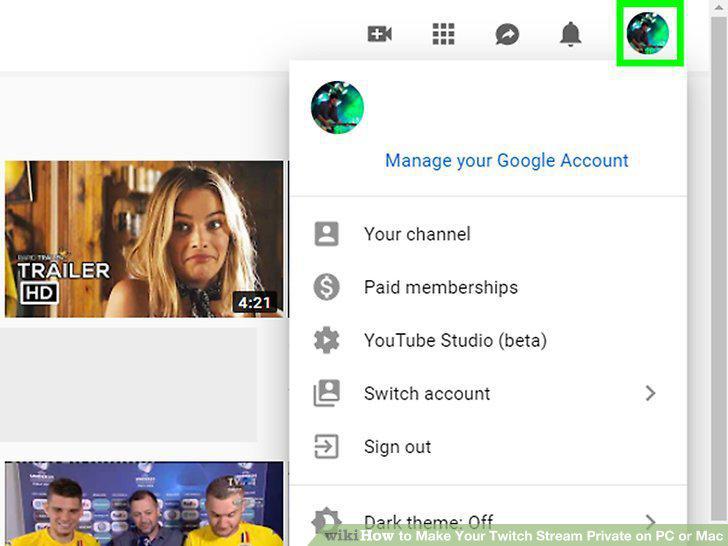Choose Sign out from the menu
This screenshot has height=546, width=728.
tap(488, 447)
